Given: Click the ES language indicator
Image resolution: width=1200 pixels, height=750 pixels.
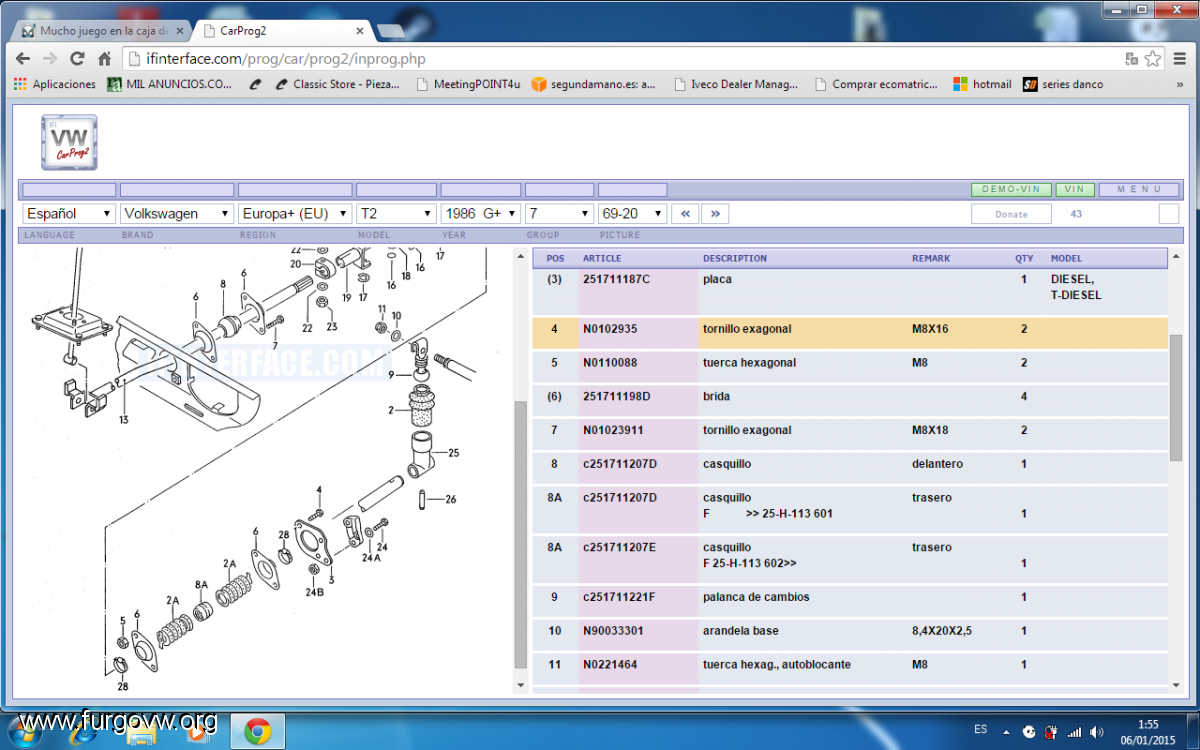Looking at the screenshot, I should pos(981,731).
